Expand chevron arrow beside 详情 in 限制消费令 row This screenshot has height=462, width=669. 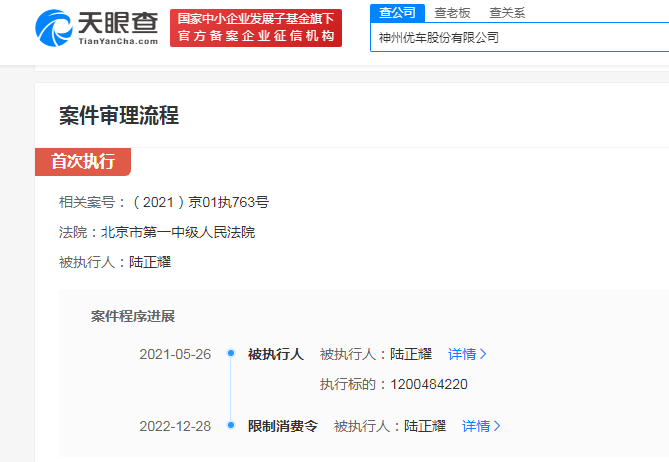498,426
